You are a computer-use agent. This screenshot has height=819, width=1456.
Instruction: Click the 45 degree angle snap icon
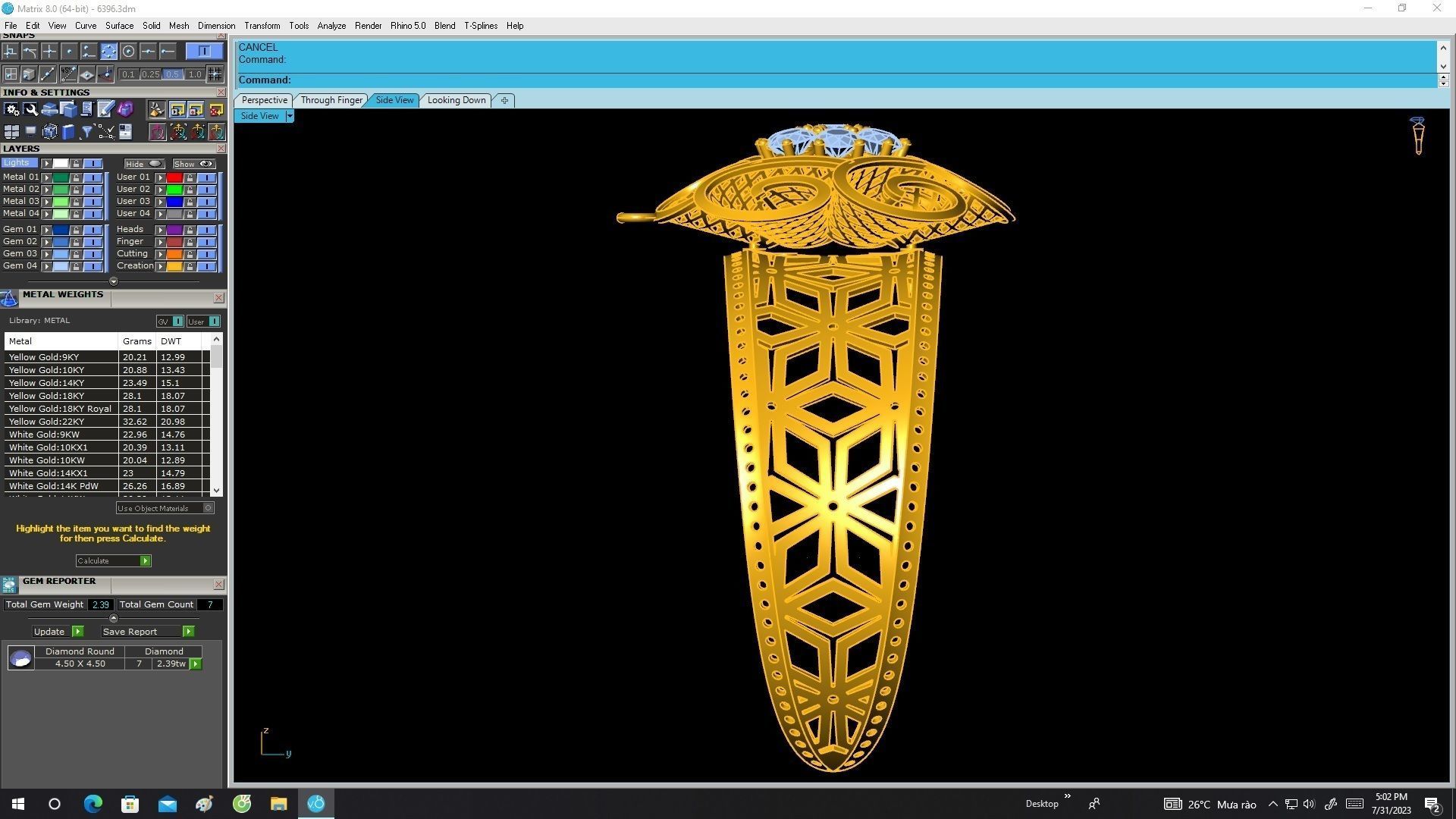click(x=68, y=74)
